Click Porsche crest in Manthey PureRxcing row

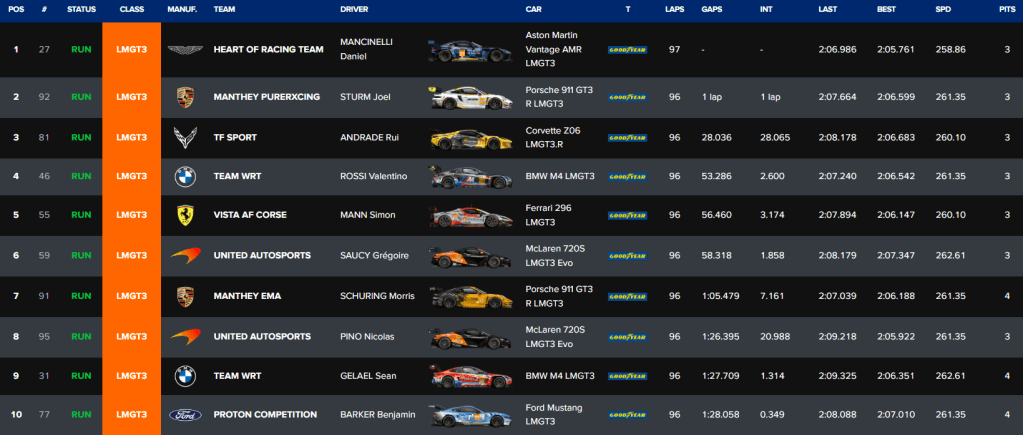pyautogui.click(x=185, y=97)
